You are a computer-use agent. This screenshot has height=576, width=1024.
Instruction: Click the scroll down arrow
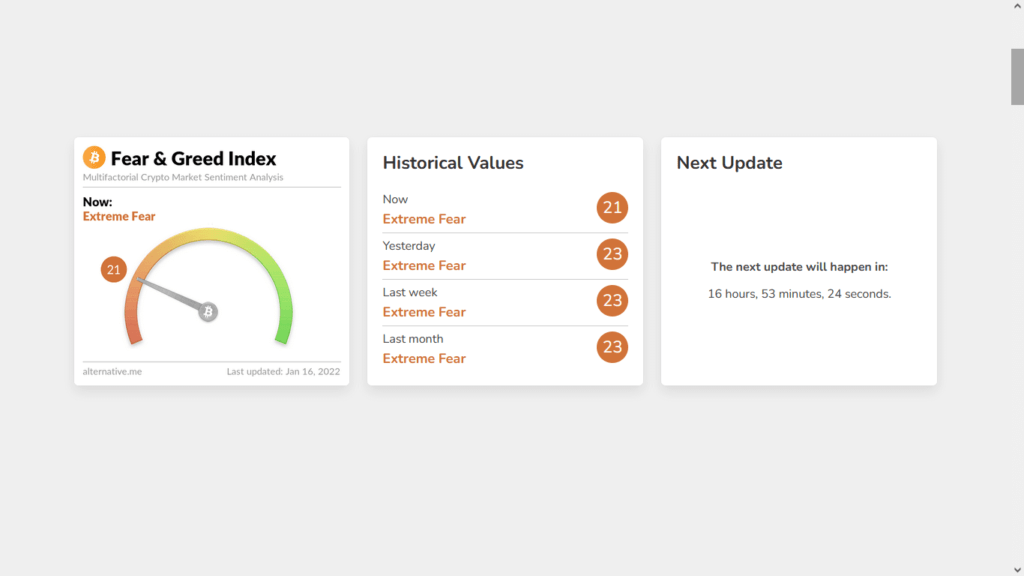point(1017,568)
